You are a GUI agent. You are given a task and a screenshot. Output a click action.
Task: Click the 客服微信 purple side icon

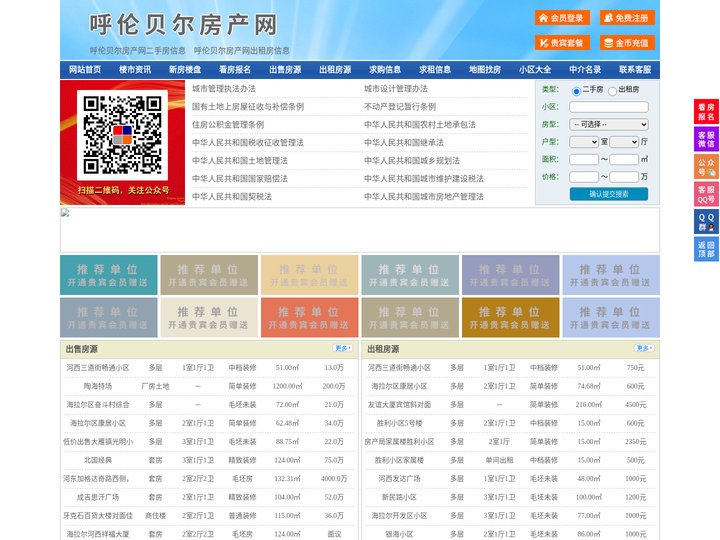(x=706, y=139)
